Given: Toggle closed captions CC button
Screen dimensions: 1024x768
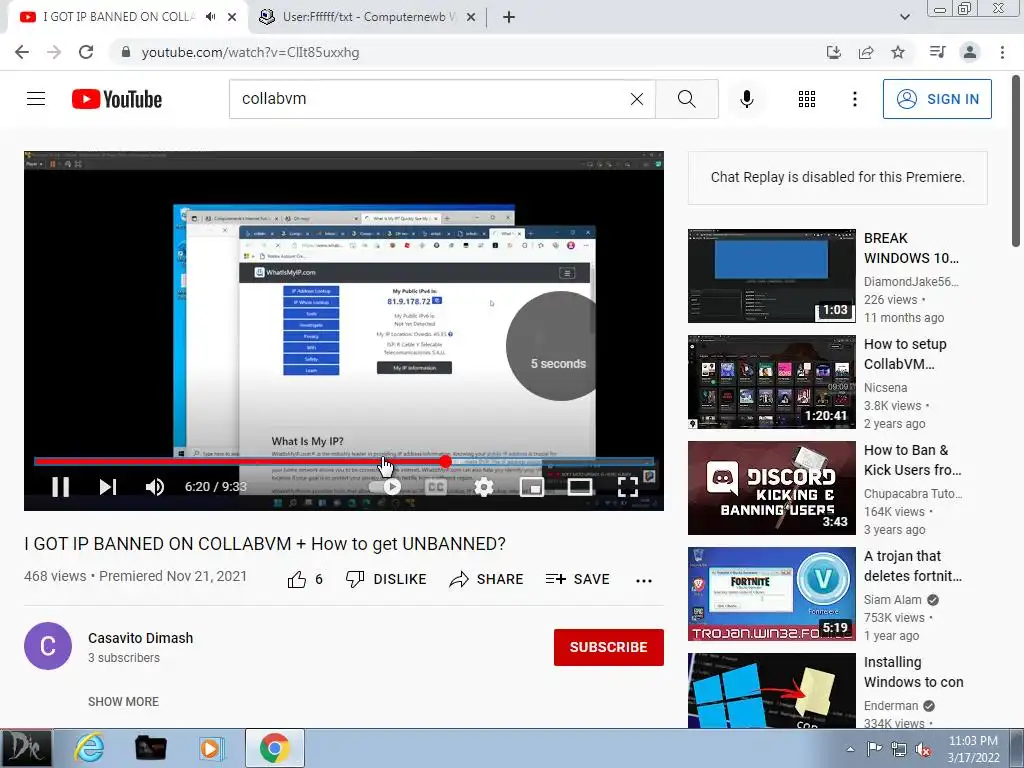Looking at the screenshot, I should tap(436, 487).
